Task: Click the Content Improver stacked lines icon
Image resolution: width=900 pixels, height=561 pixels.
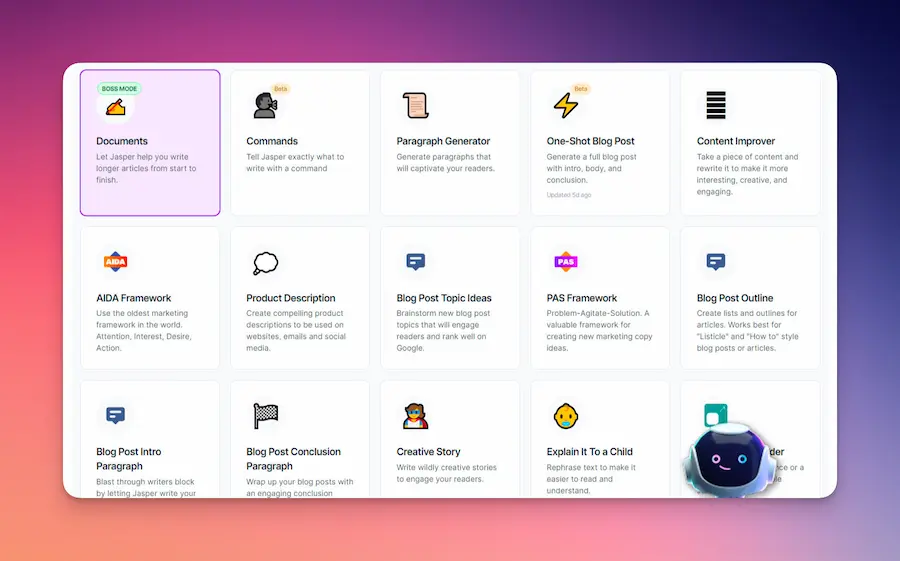Action: [x=716, y=105]
